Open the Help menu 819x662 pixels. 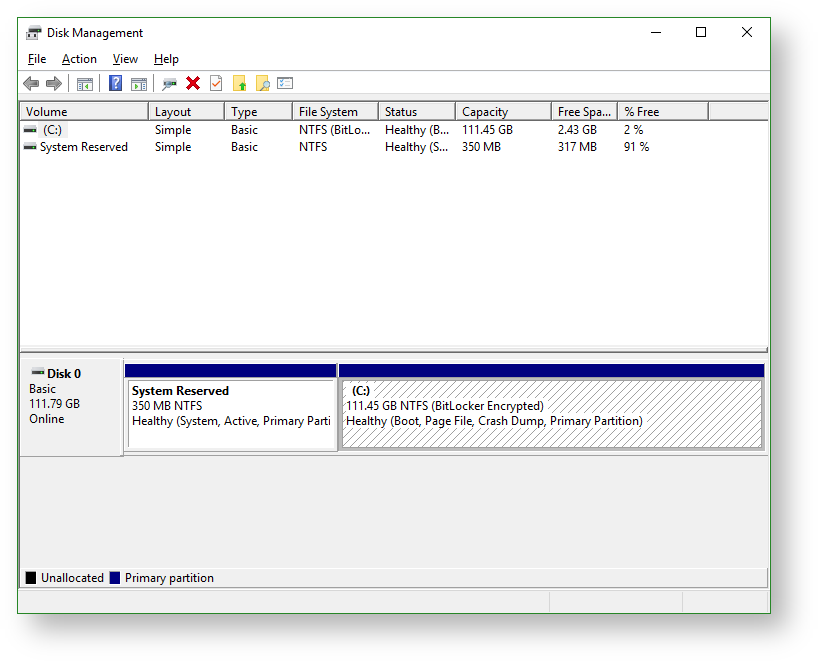pyautogui.click(x=166, y=59)
